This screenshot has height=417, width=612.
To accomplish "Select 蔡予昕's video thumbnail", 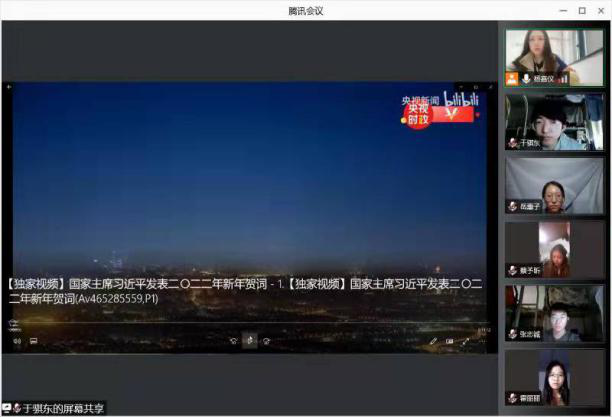I will pyautogui.click(x=553, y=249).
